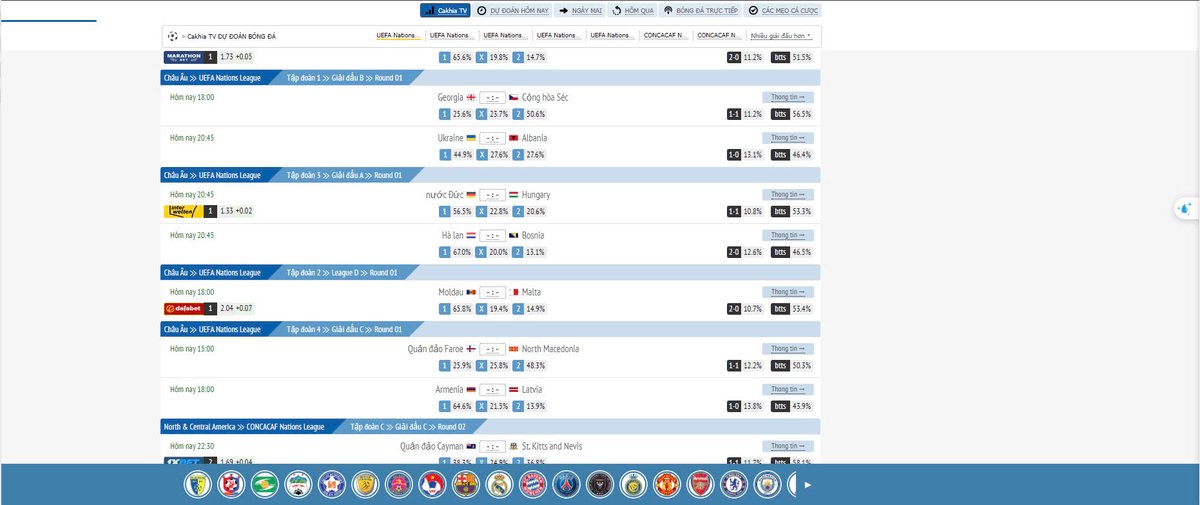The image size is (1200, 505).
Task: Click Thông tin for Armenia vs Latvia
Action: [788, 389]
